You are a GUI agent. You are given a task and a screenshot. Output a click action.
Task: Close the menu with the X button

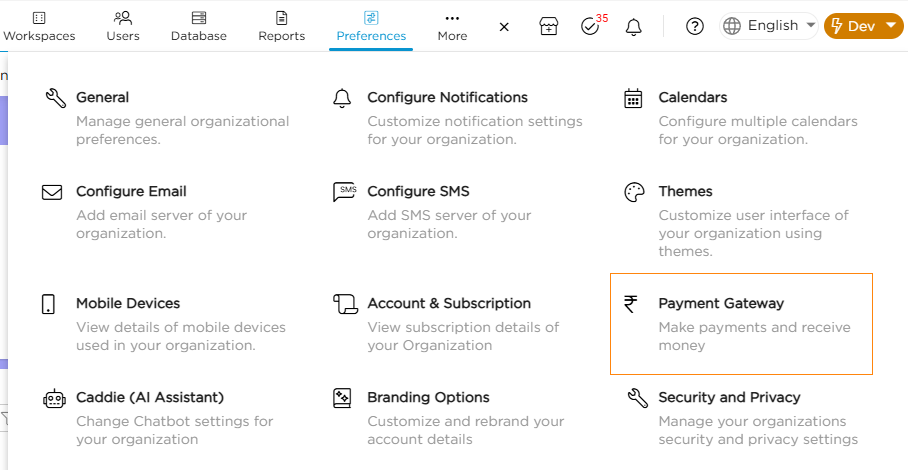tap(504, 26)
